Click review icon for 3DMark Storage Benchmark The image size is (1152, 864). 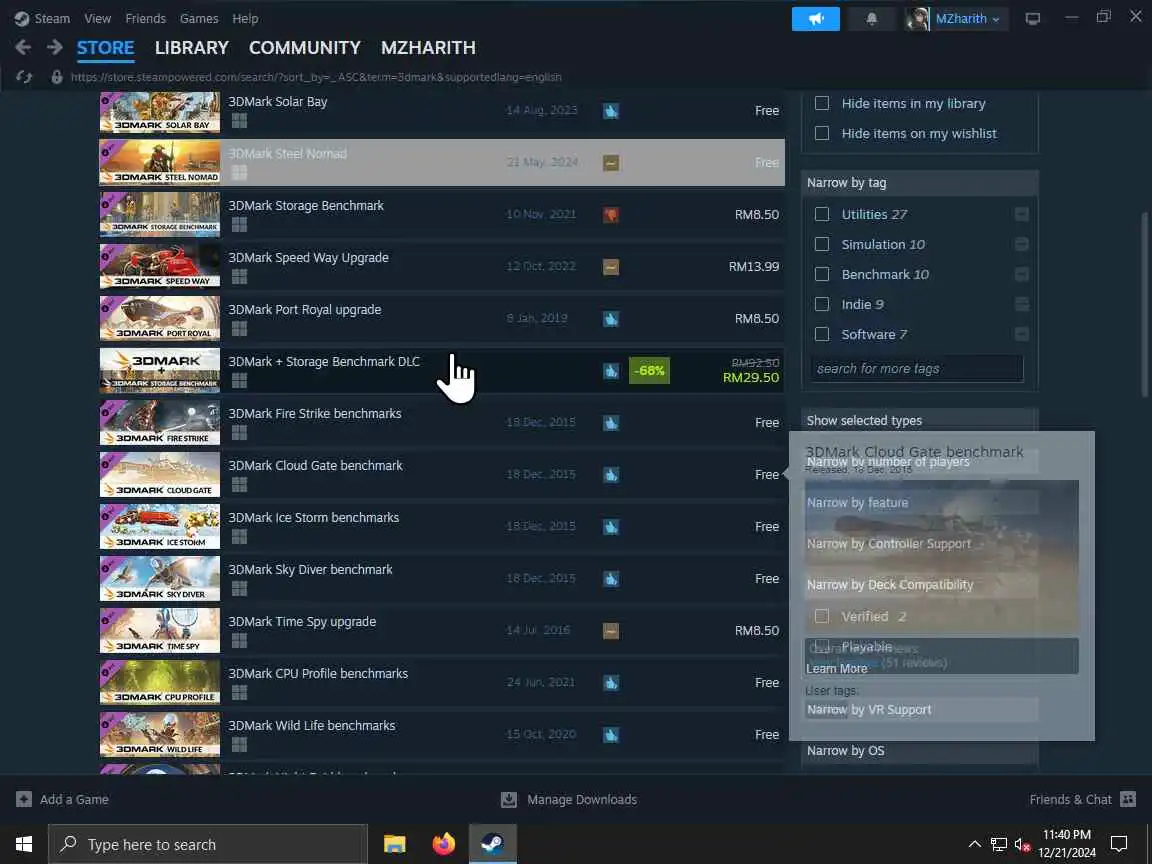pyautogui.click(x=611, y=215)
